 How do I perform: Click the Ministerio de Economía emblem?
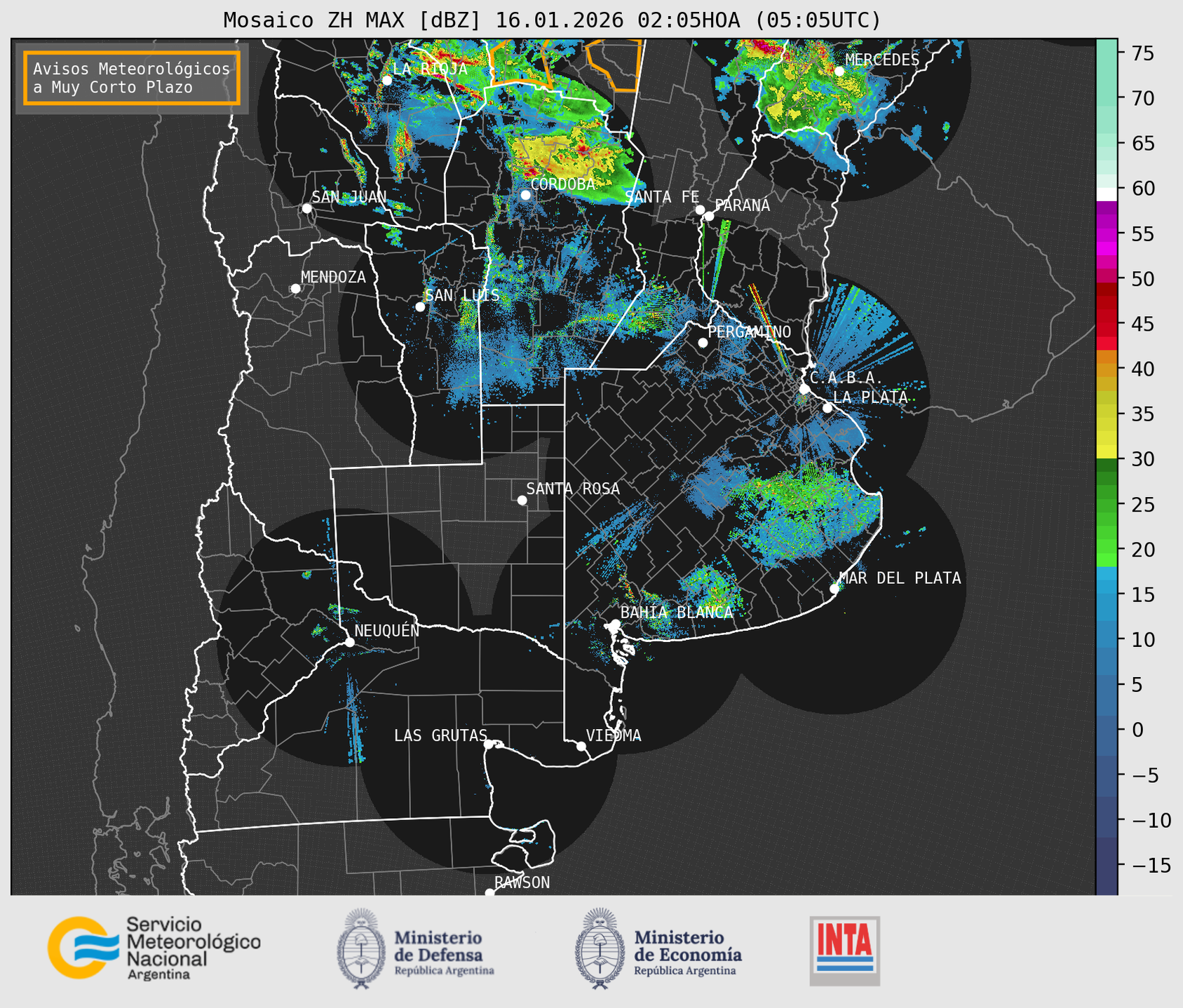pos(600,948)
